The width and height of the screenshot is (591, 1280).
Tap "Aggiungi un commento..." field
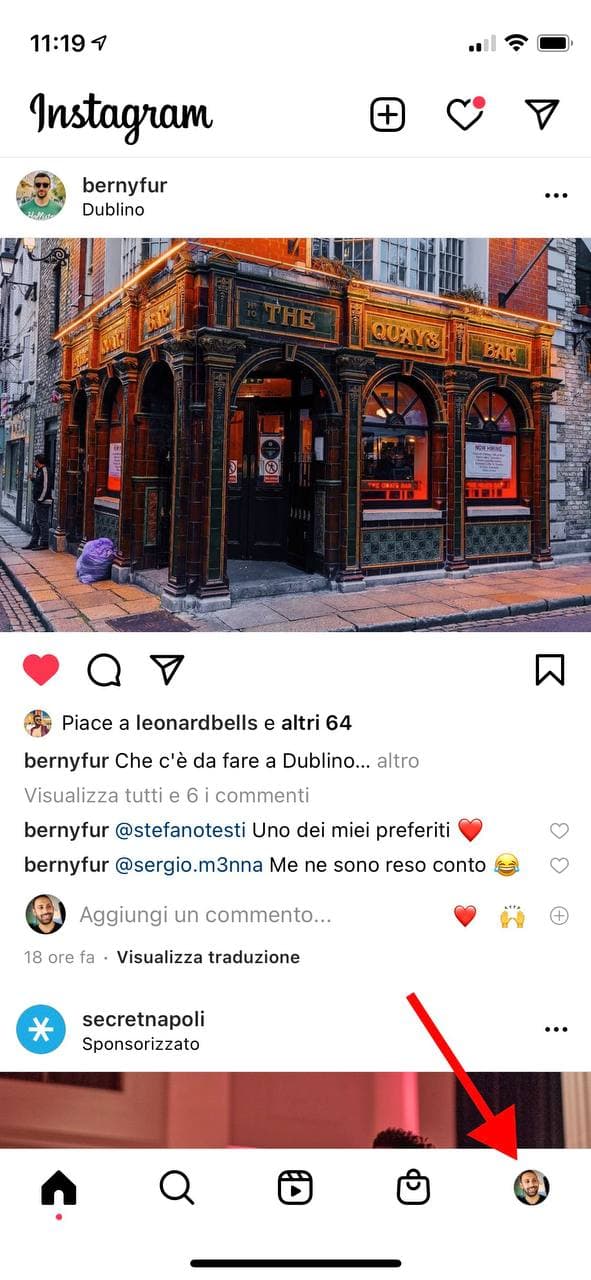(x=205, y=915)
